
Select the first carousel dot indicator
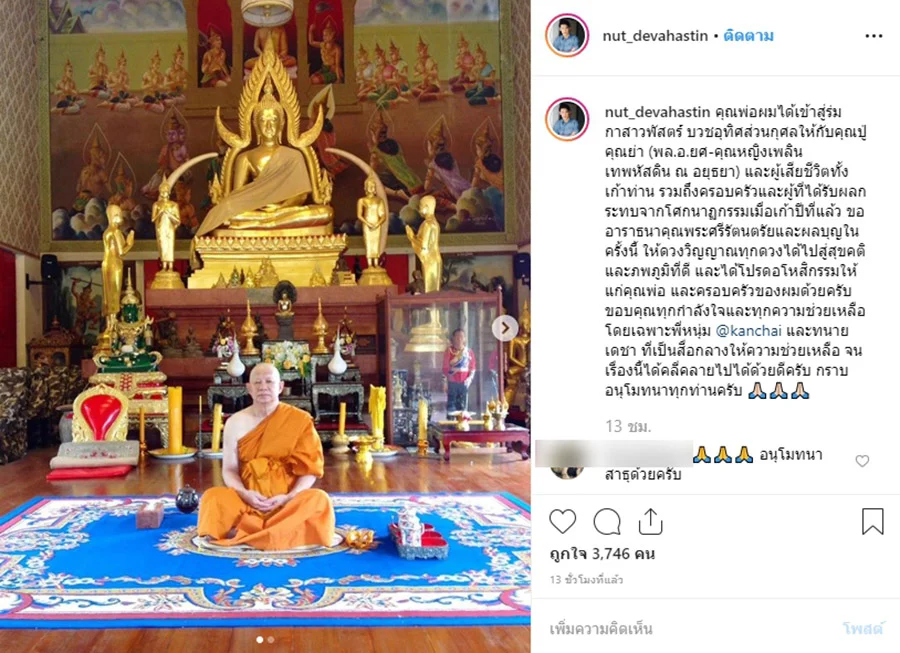[260, 639]
